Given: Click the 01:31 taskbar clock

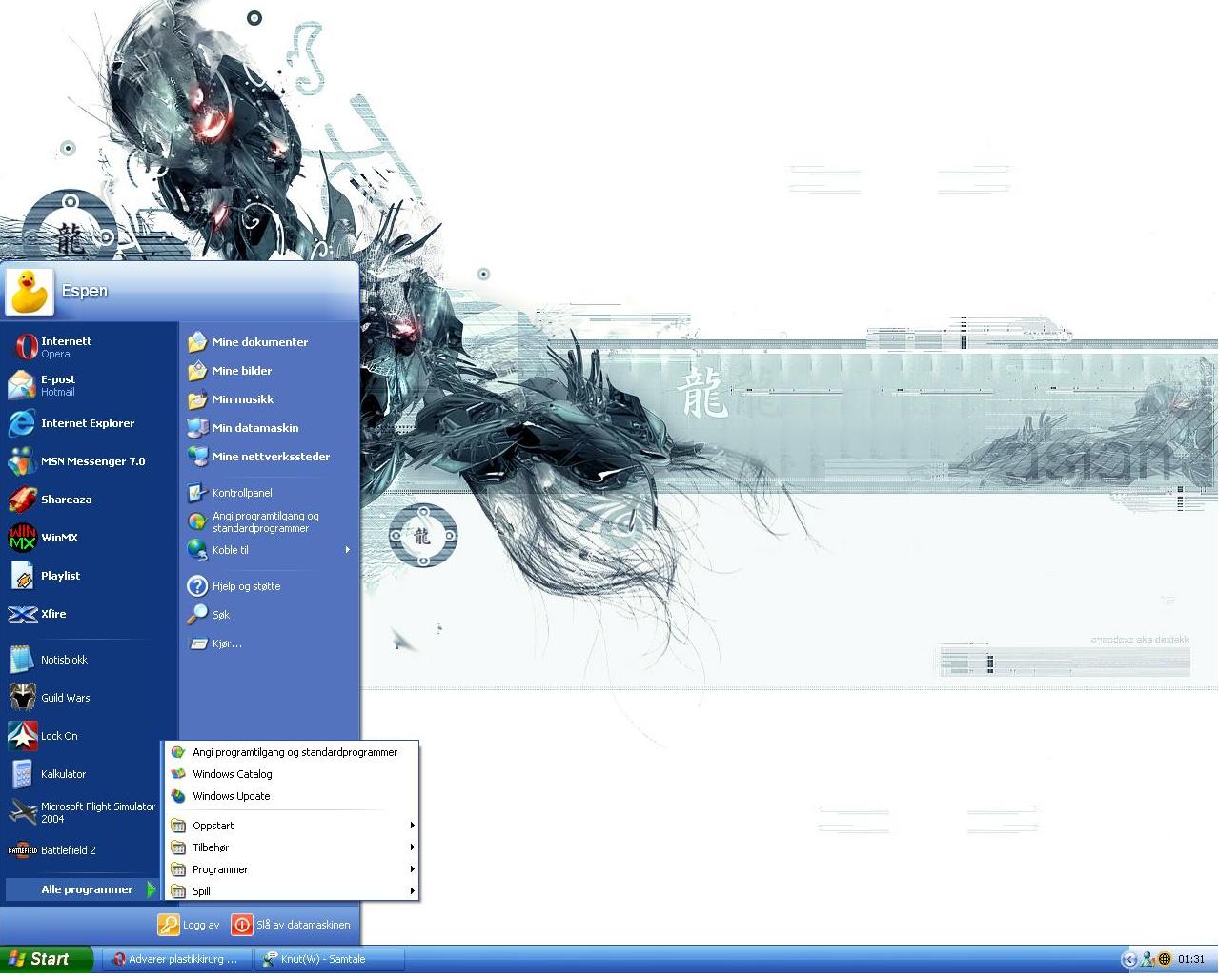Looking at the screenshot, I should tap(1191, 959).
